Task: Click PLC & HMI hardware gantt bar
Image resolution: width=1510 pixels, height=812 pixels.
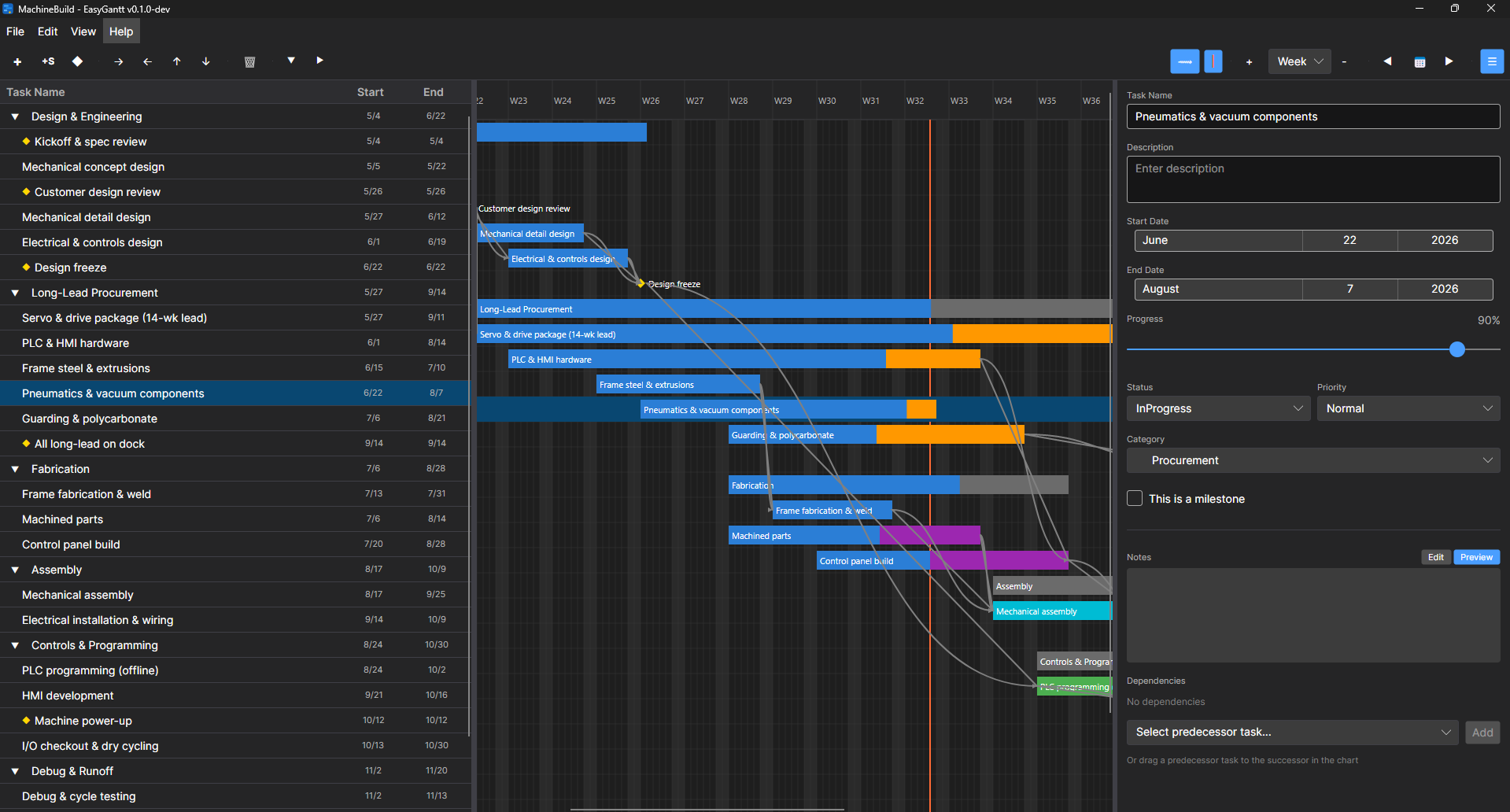Action: click(x=744, y=359)
